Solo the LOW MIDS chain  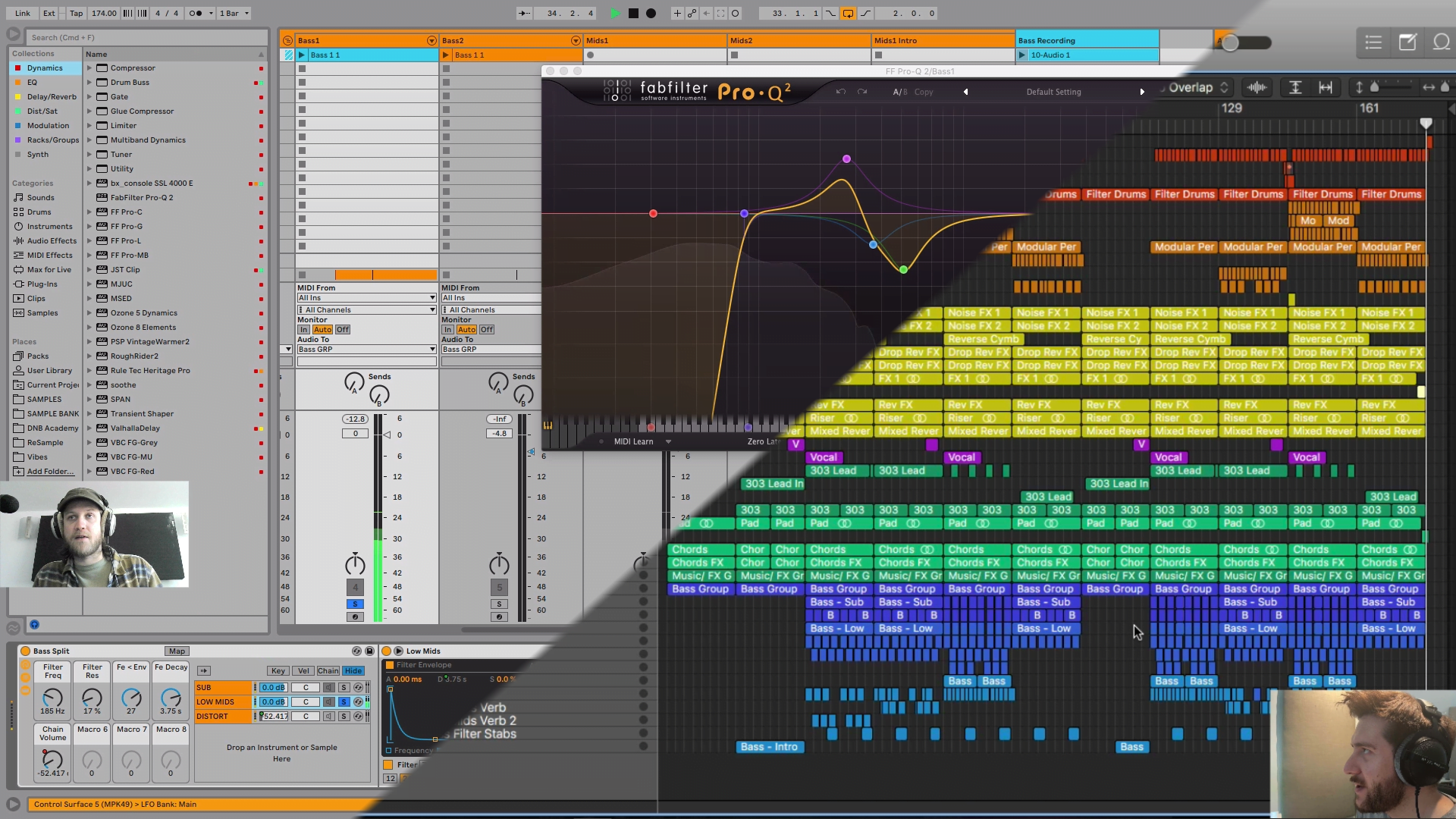(x=344, y=701)
